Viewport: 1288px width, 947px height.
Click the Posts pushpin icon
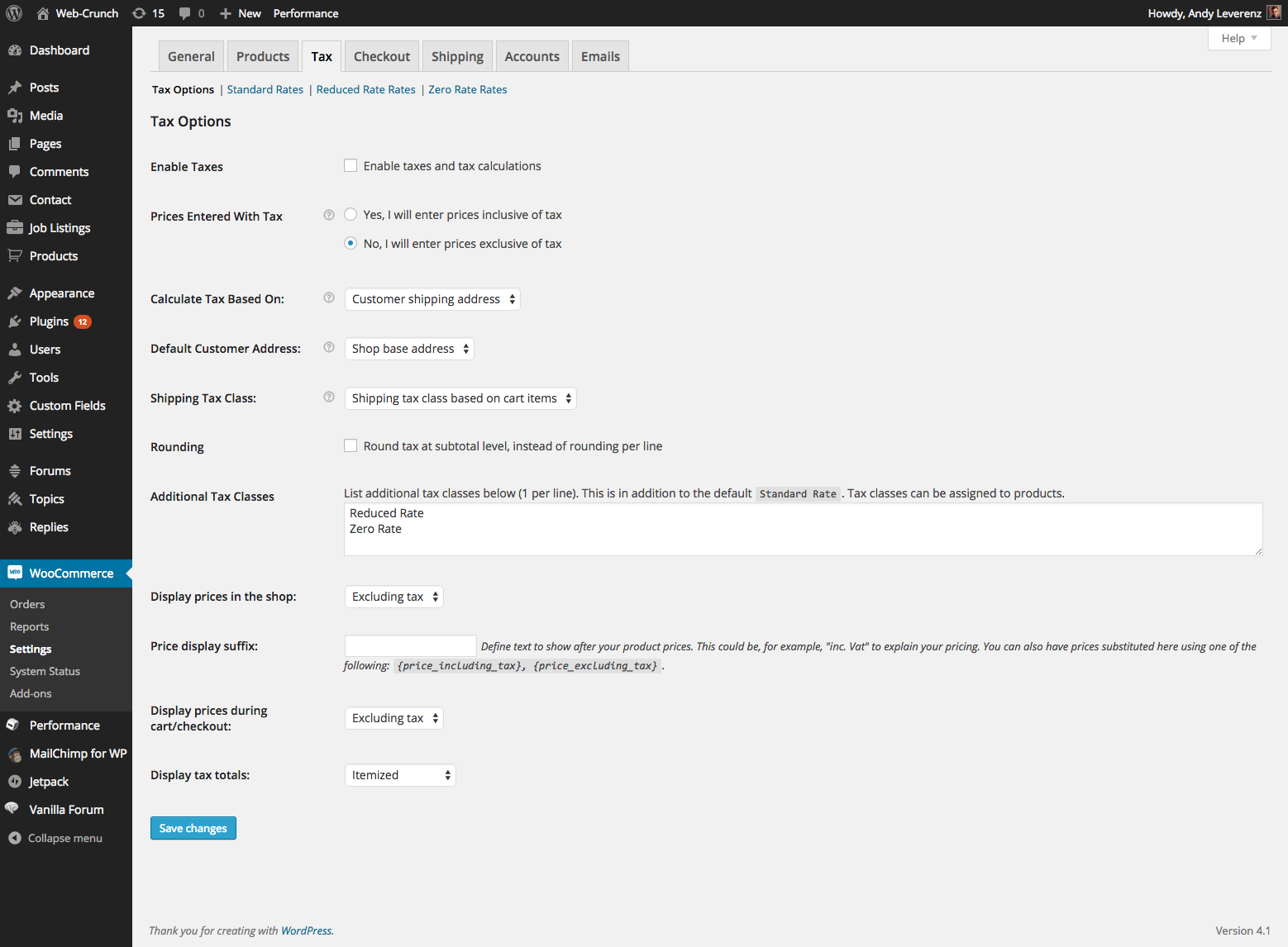(x=15, y=88)
